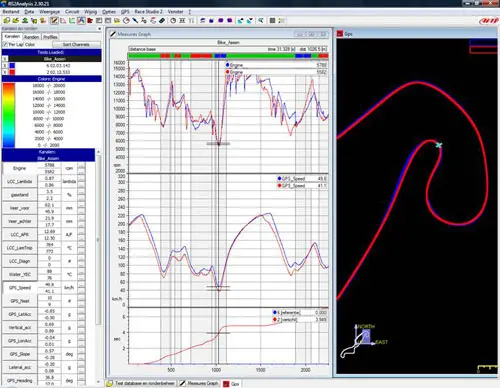Click the scroll-up arrow of the channel list
500x388 pixels.
98,152
